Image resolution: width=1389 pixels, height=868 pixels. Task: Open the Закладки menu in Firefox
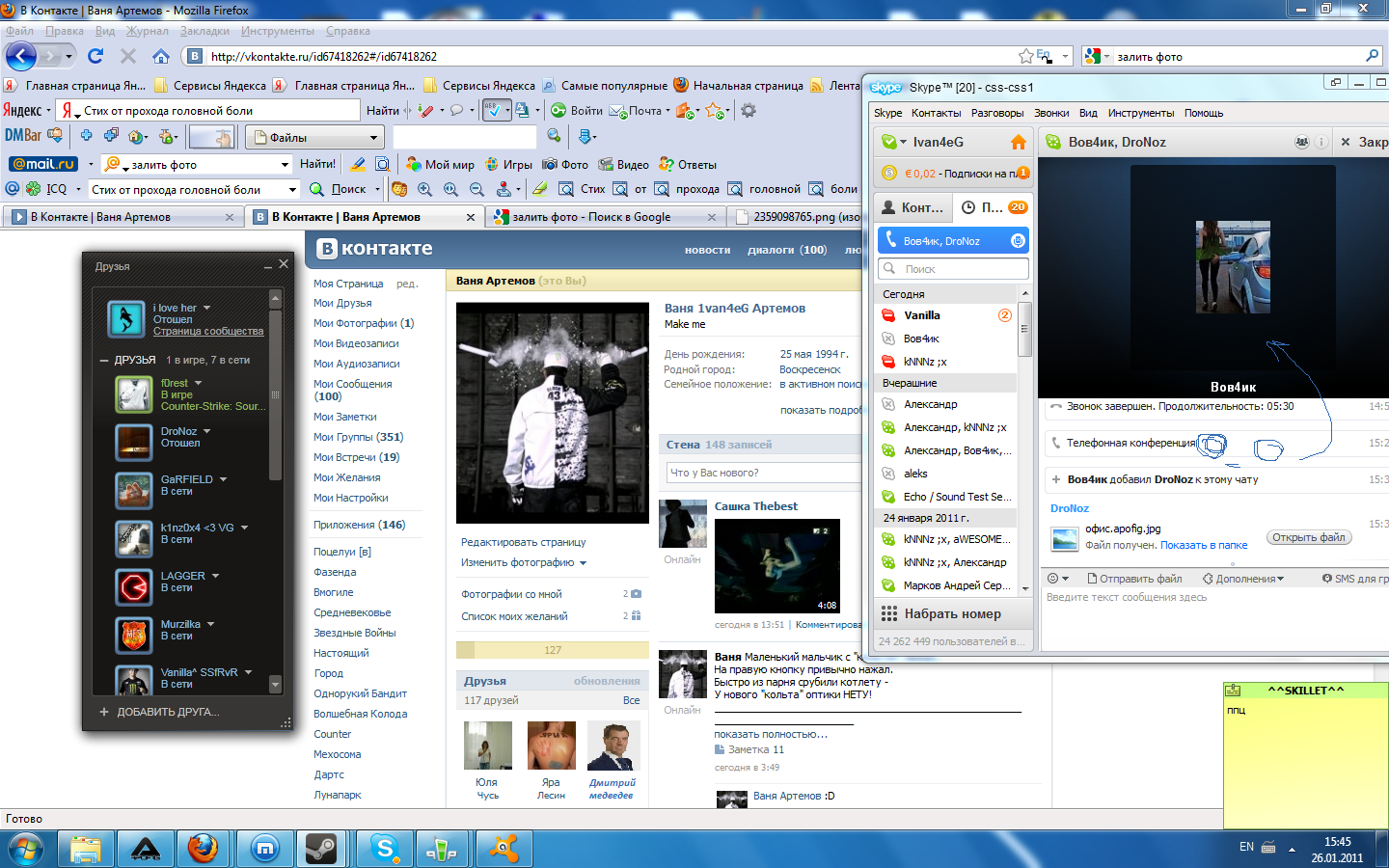tap(204, 31)
